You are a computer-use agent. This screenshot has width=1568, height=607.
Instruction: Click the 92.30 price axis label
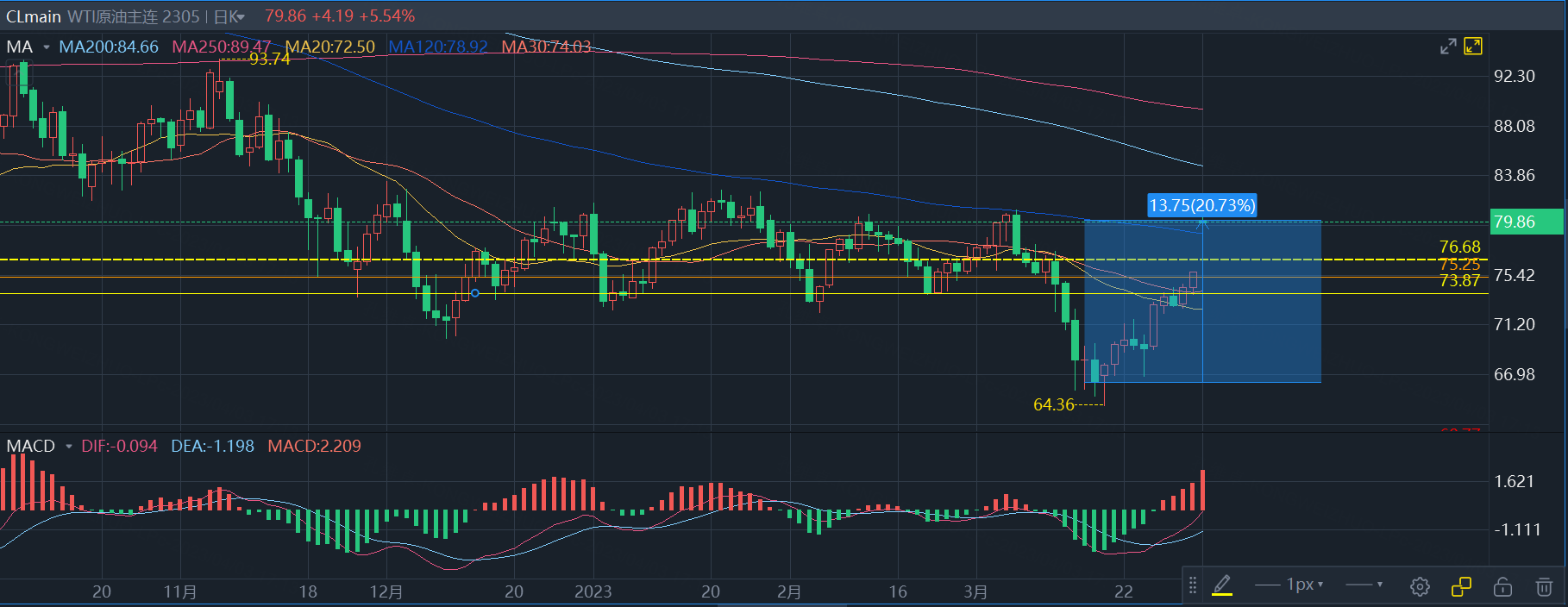point(1515,76)
